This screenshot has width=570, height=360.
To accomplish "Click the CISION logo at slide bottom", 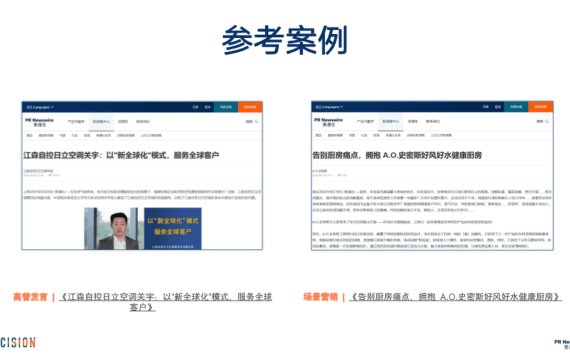I will (x=18, y=343).
